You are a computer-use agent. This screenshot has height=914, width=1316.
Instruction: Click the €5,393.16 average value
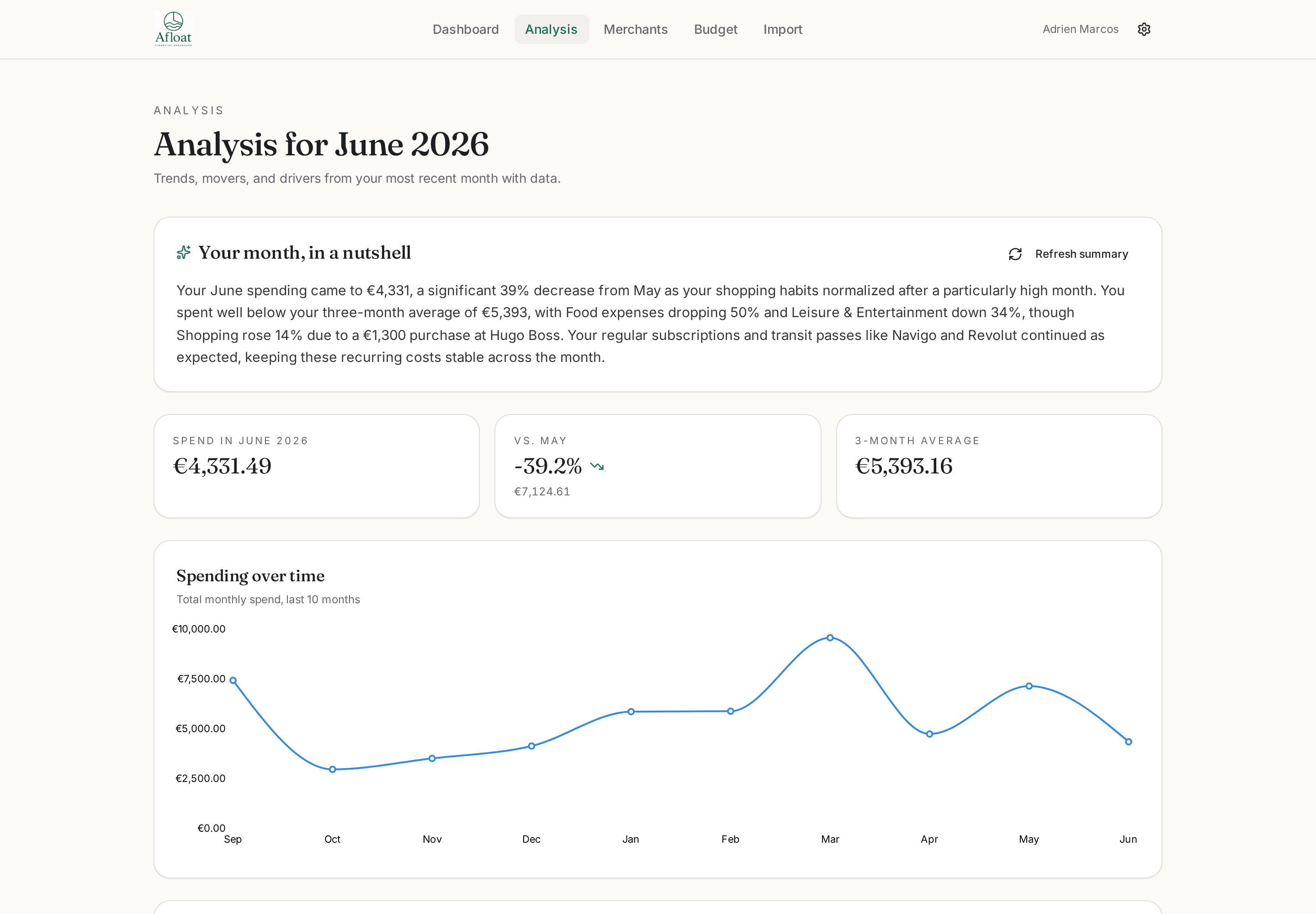[x=904, y=466]
